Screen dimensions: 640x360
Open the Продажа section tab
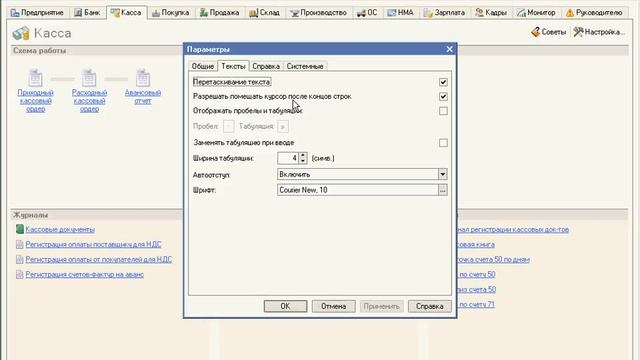[x=220, y=13]
